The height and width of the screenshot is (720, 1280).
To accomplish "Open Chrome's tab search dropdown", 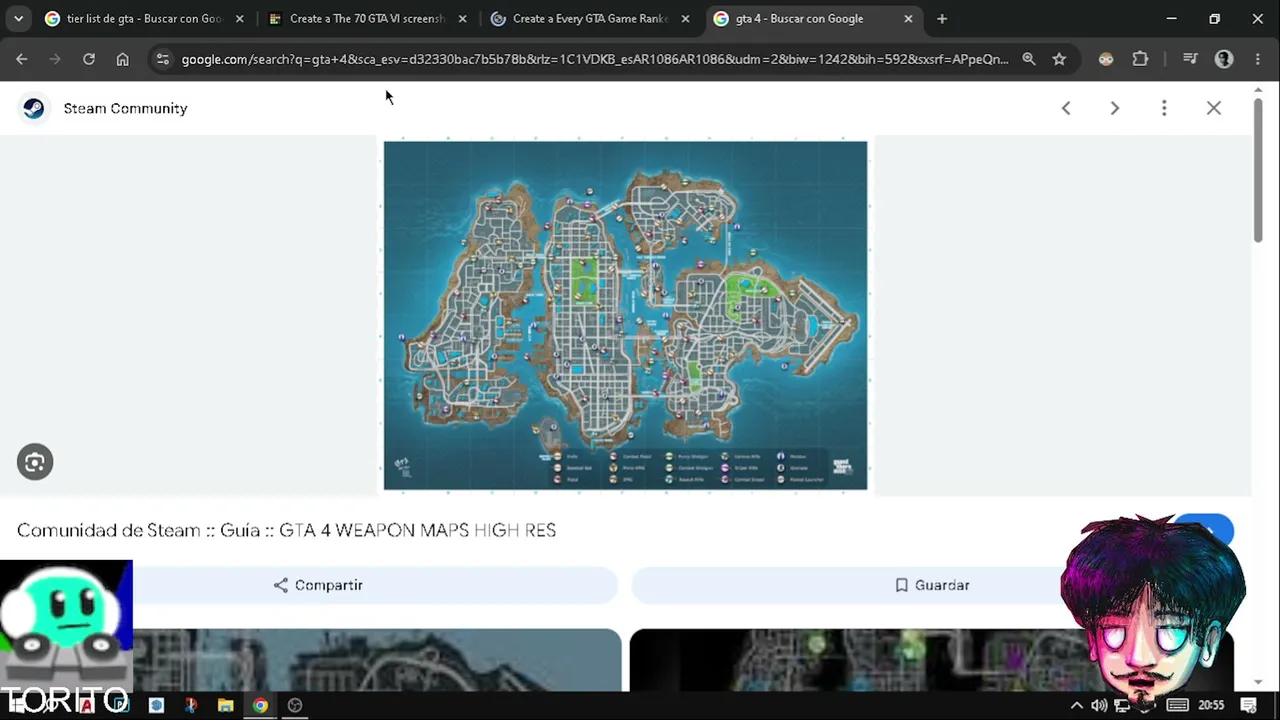I will (x=18, y=18).
